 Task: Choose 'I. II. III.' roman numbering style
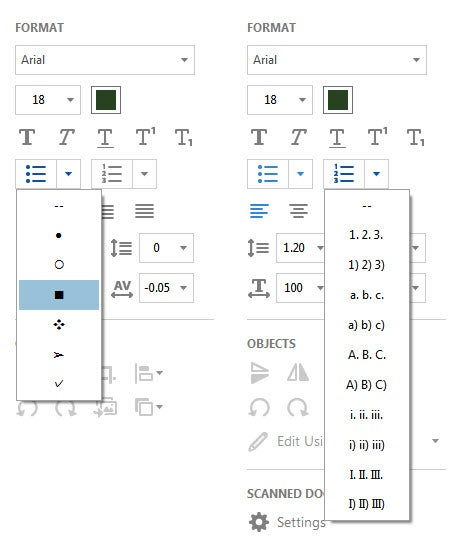click(366, 475)
